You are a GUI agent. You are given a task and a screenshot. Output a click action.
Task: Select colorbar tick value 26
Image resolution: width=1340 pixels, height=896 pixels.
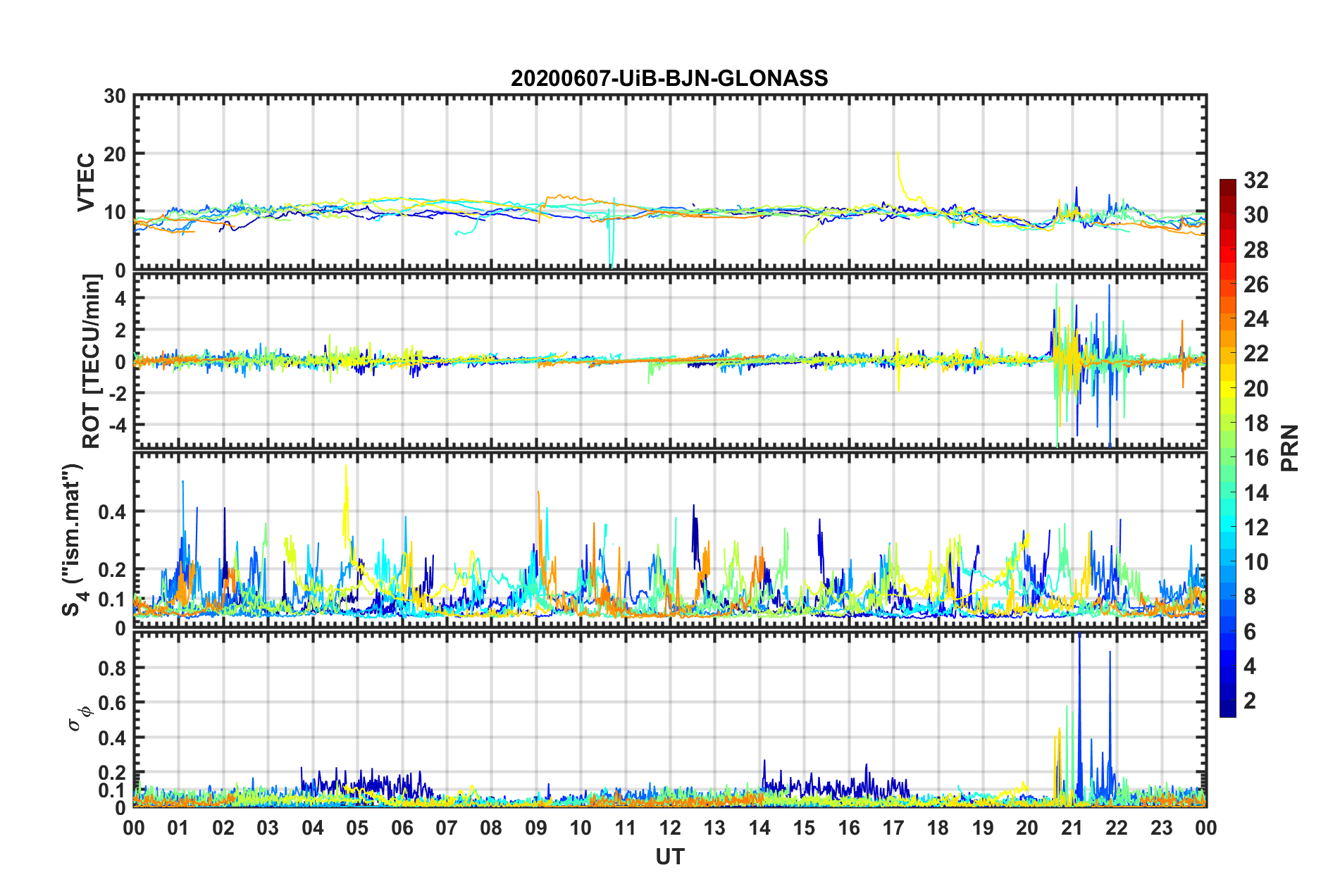pyautogui.click(x=1255, y=285)
